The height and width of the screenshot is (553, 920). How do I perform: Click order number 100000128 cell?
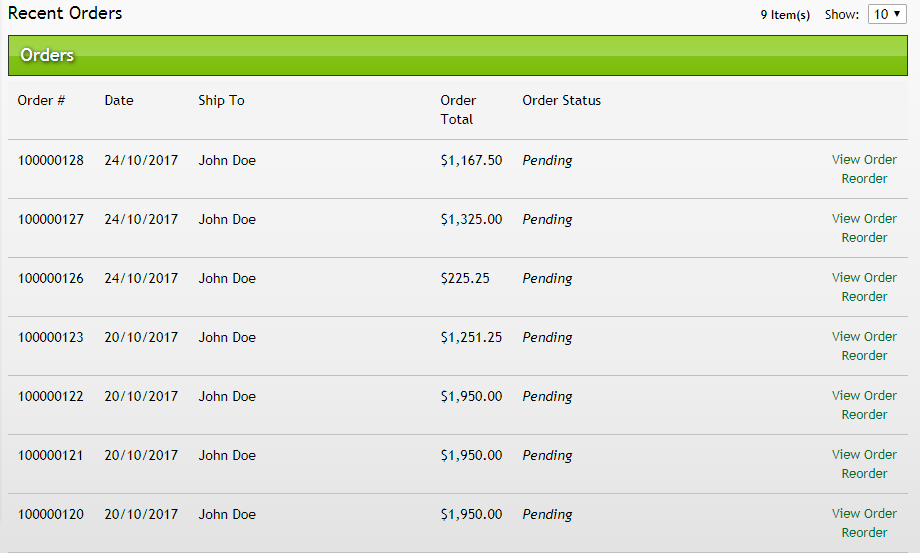51,160
